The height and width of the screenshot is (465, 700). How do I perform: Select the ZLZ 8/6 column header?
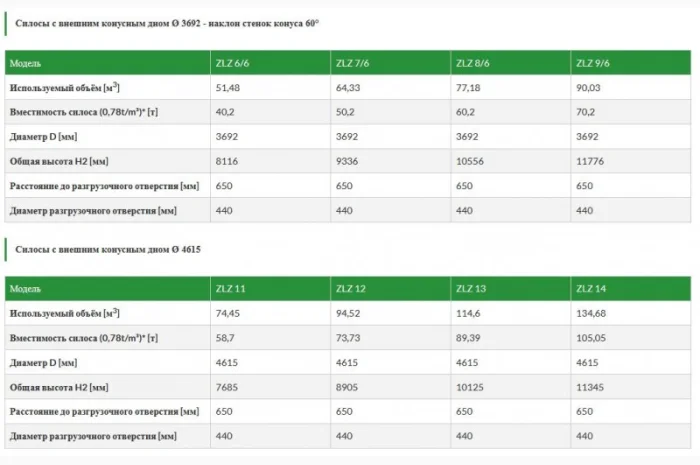[472, 63]
